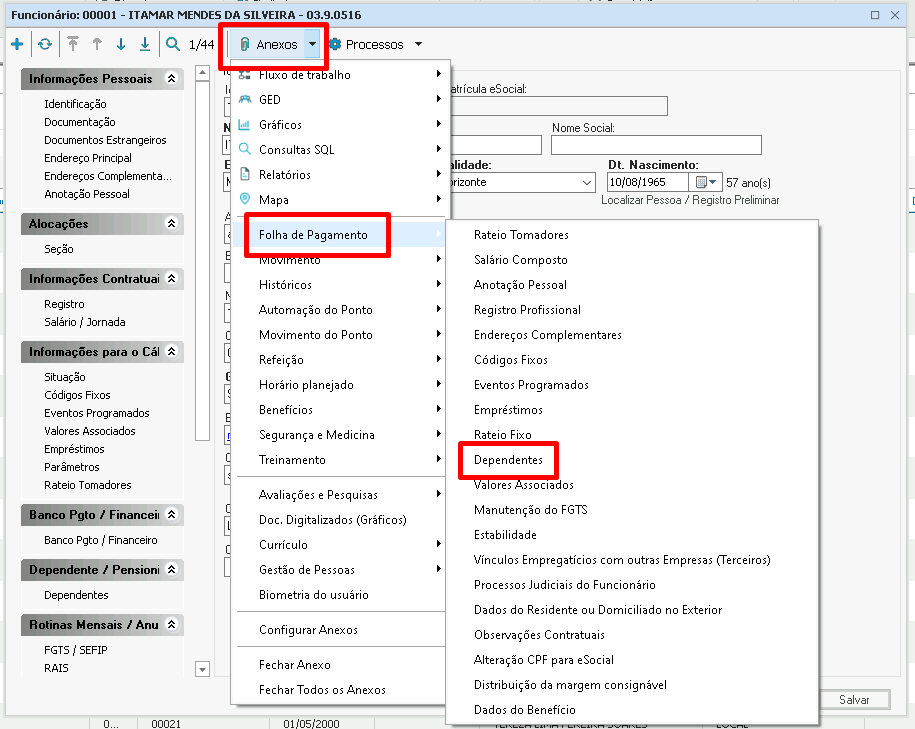The width and height of the screenshot is (915, 729).
Task: Select Fechar Todos os Anexos
Action: 340,690
